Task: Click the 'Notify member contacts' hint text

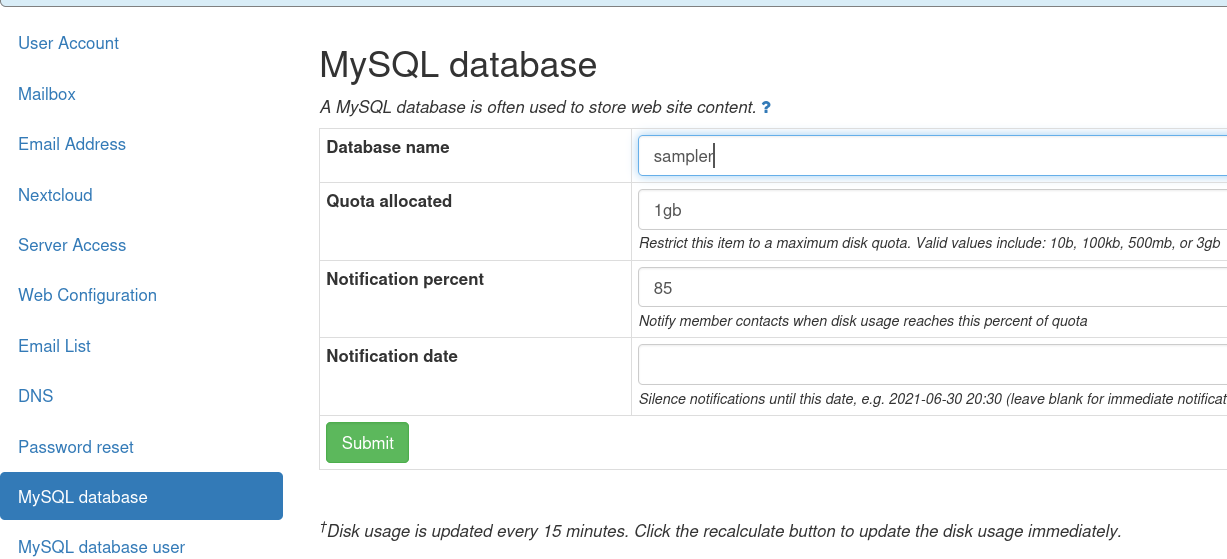Action: [863, 321]
